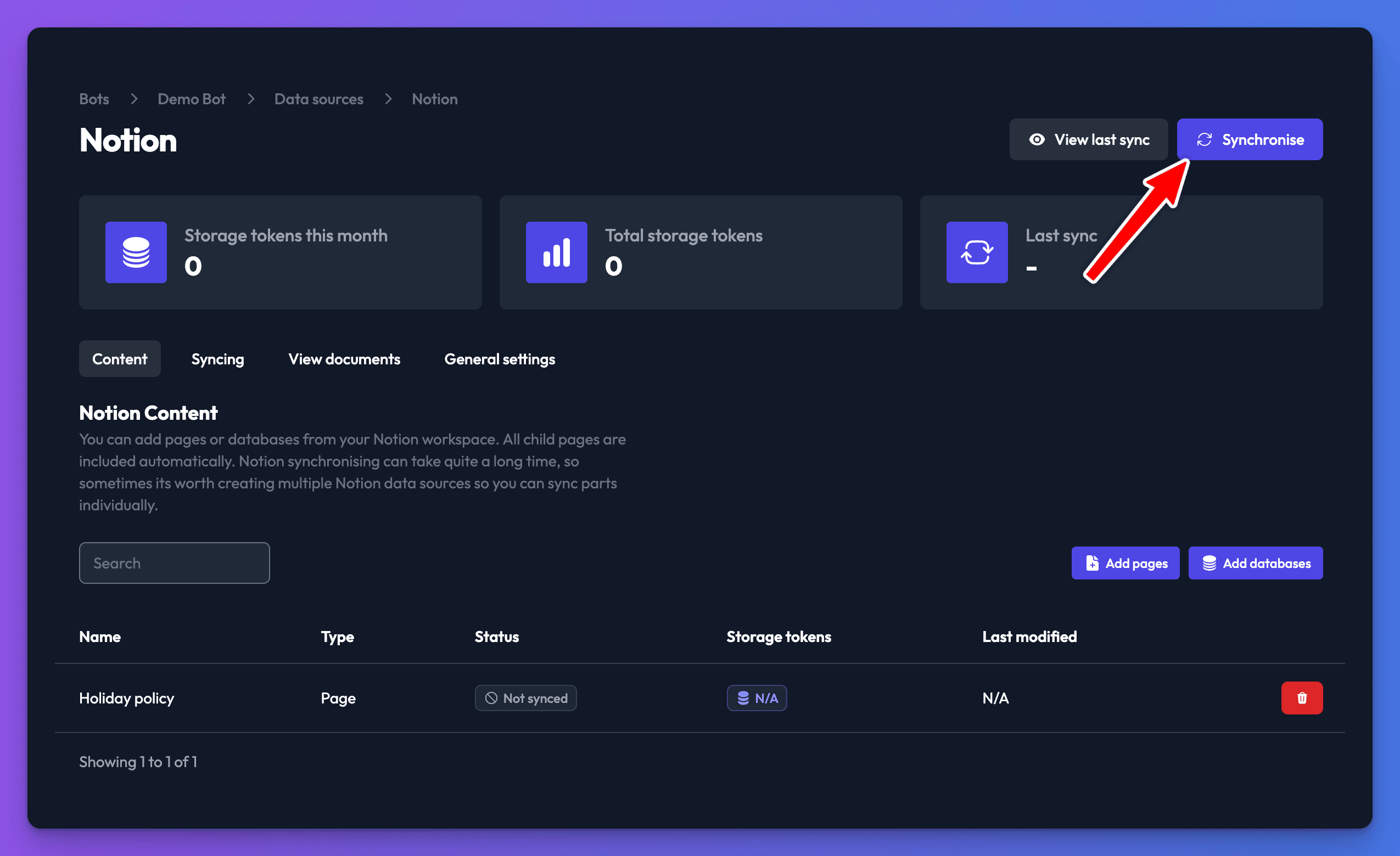The height and width of the screenshot is (856, 1400).
Task: Click the page icon in Add pages
Action: tap(1092, 563)
